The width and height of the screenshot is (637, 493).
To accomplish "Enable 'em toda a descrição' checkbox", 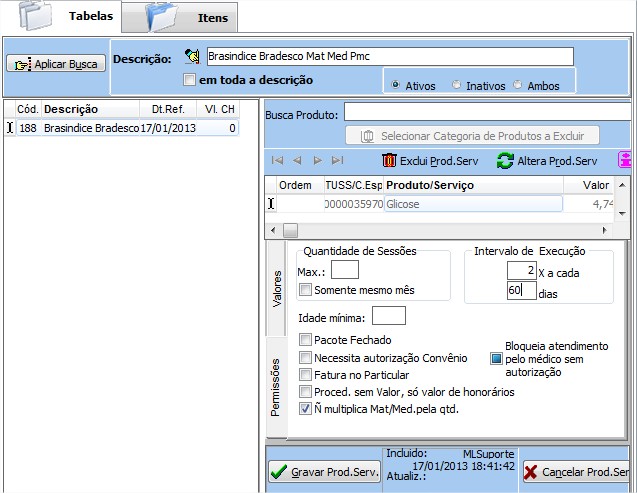I will tap(190, 80).
